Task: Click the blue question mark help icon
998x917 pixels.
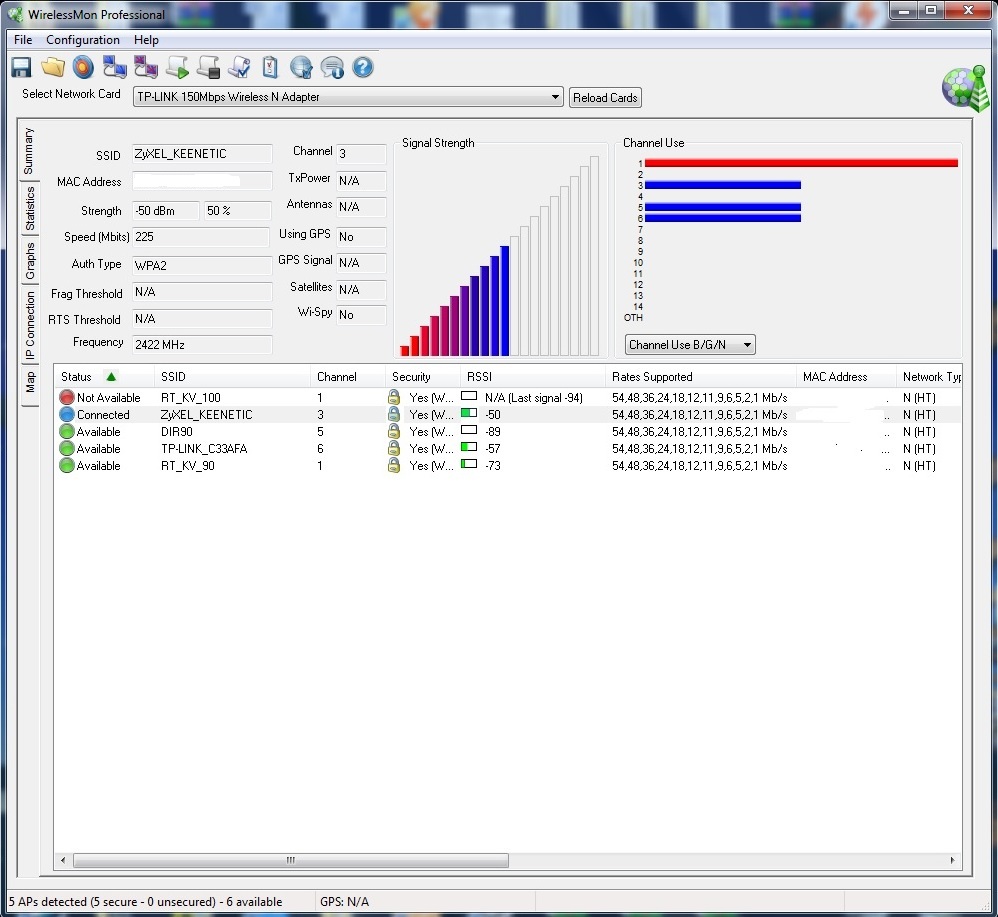Action: tap(363, 67)
